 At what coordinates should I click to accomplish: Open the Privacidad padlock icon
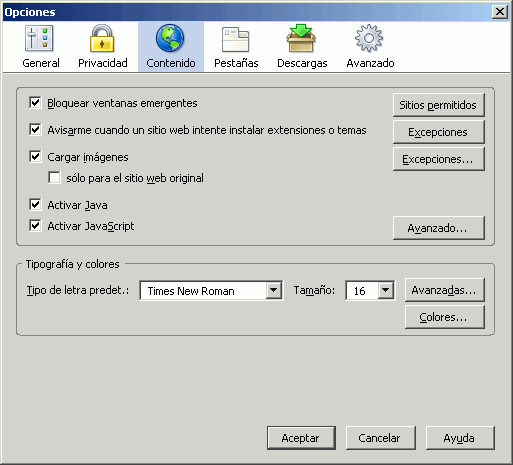click(102, 38)
